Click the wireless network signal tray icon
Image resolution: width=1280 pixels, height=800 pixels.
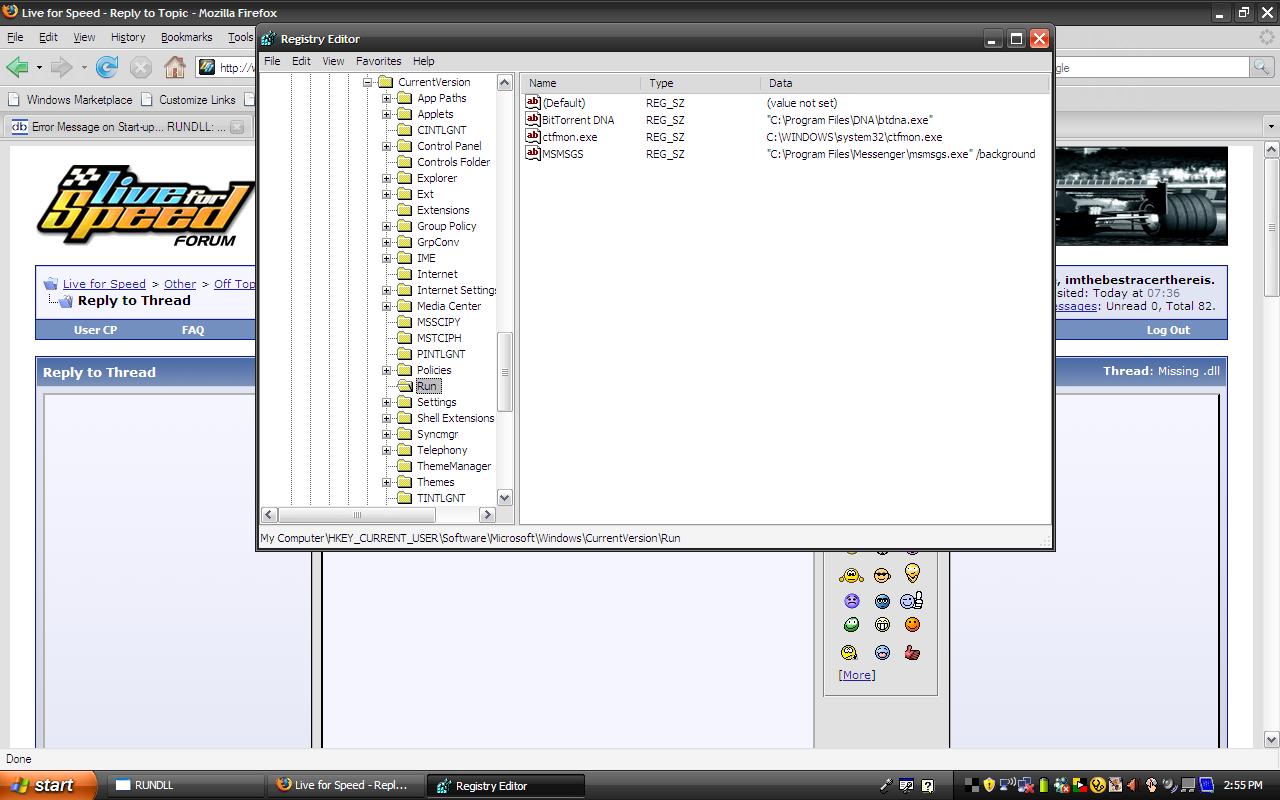tap(1008, 785)
